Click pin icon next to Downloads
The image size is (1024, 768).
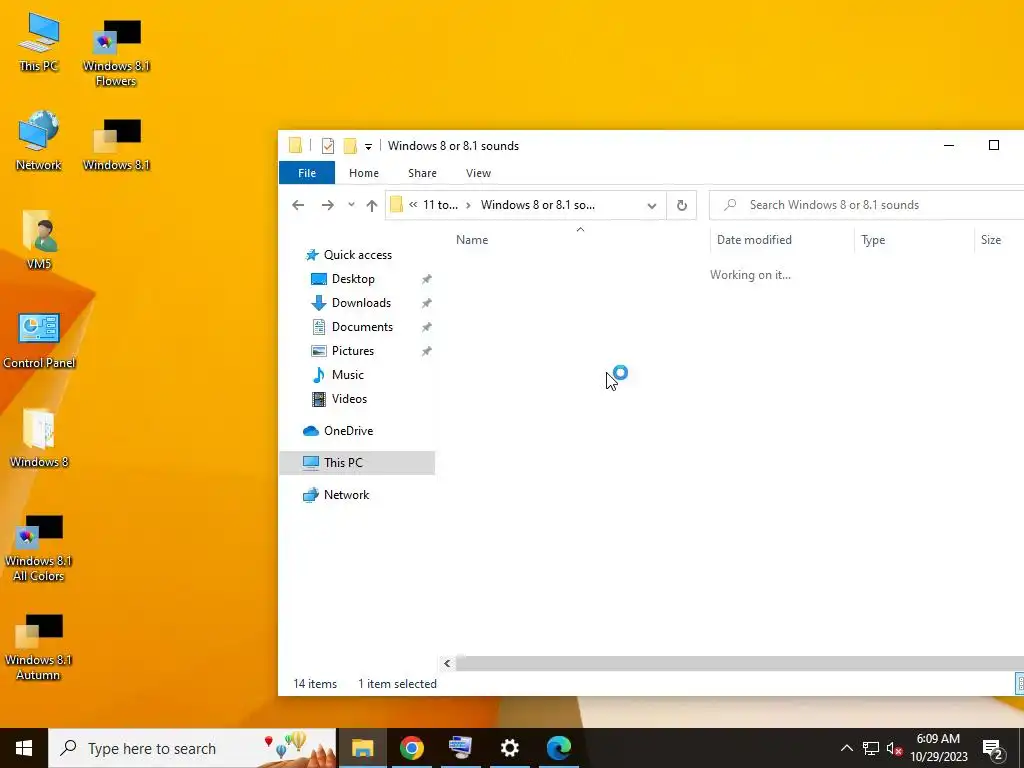426,303
